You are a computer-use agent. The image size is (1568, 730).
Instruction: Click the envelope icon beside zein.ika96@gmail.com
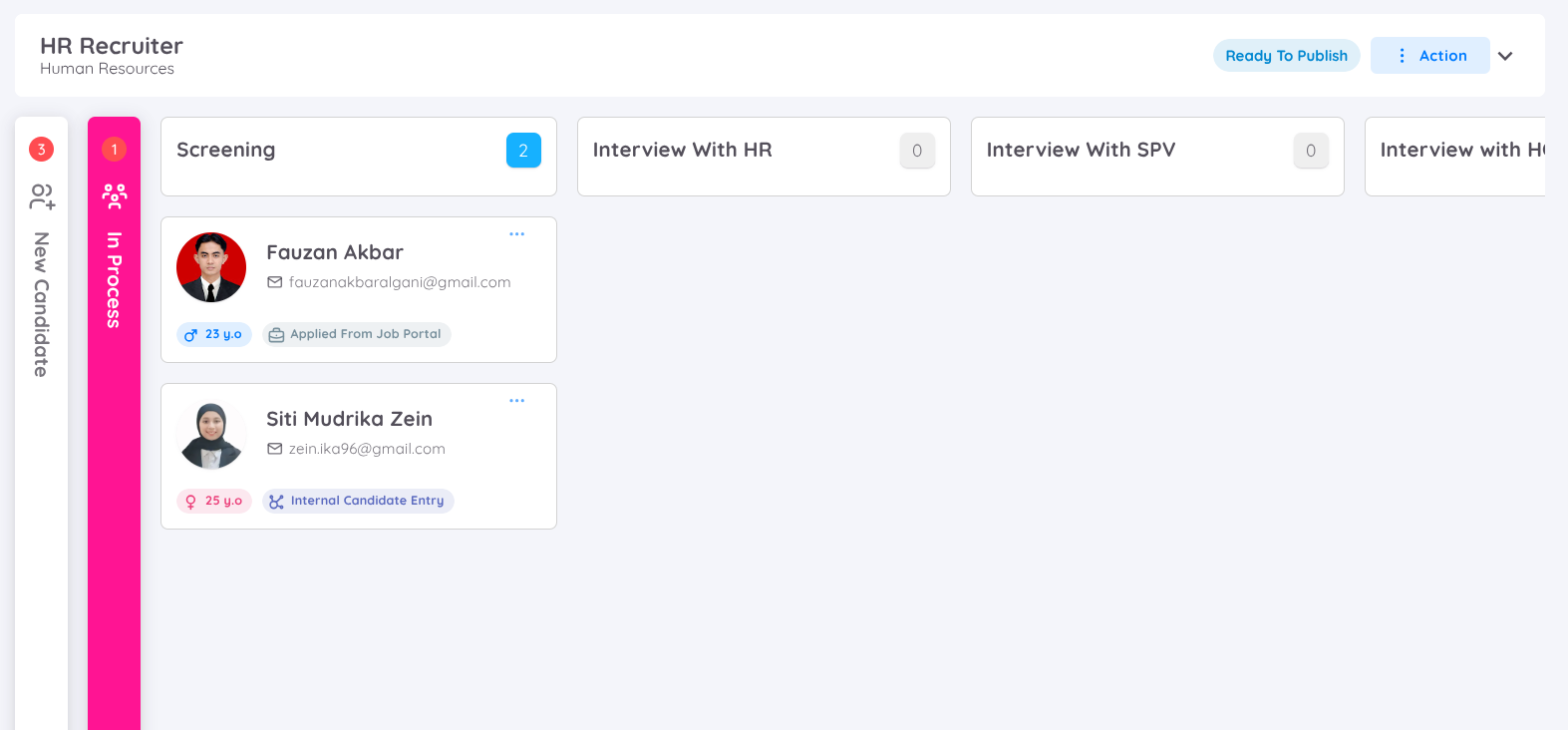275,449
